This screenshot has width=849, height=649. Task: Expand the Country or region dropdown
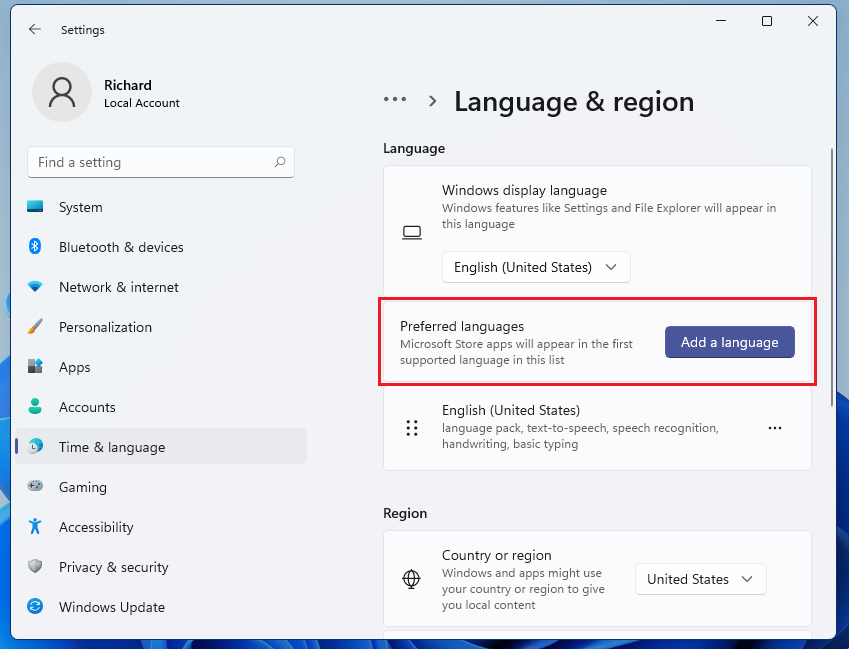pyautogui.click(x=700, y=579)
